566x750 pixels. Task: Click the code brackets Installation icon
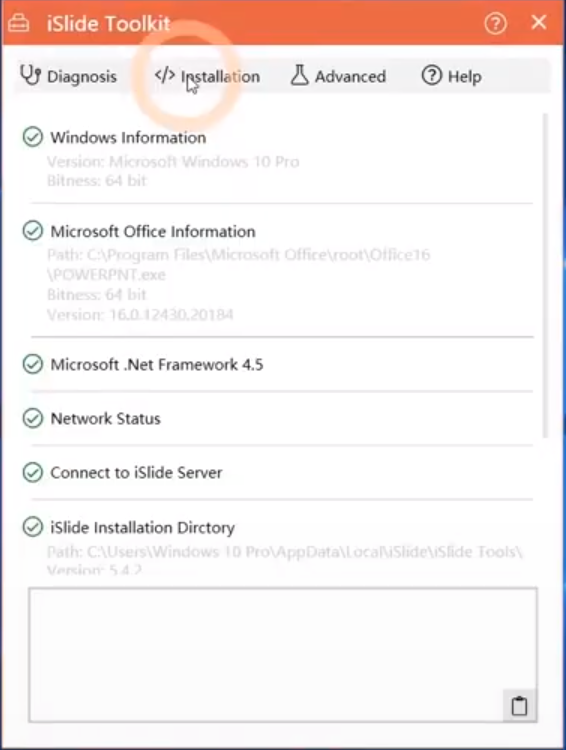pos(165,75)
